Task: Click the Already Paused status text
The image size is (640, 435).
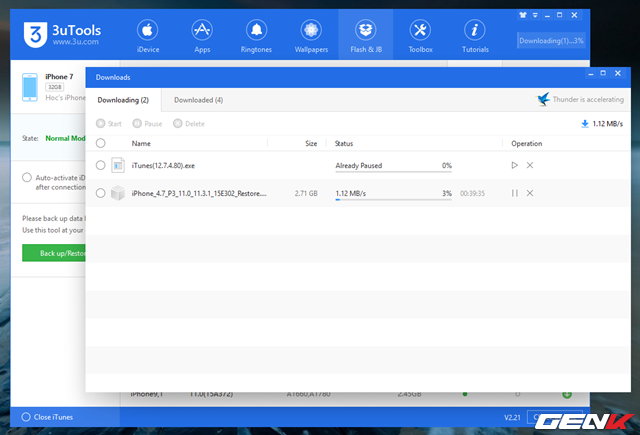Action: [x=359, y=166]
